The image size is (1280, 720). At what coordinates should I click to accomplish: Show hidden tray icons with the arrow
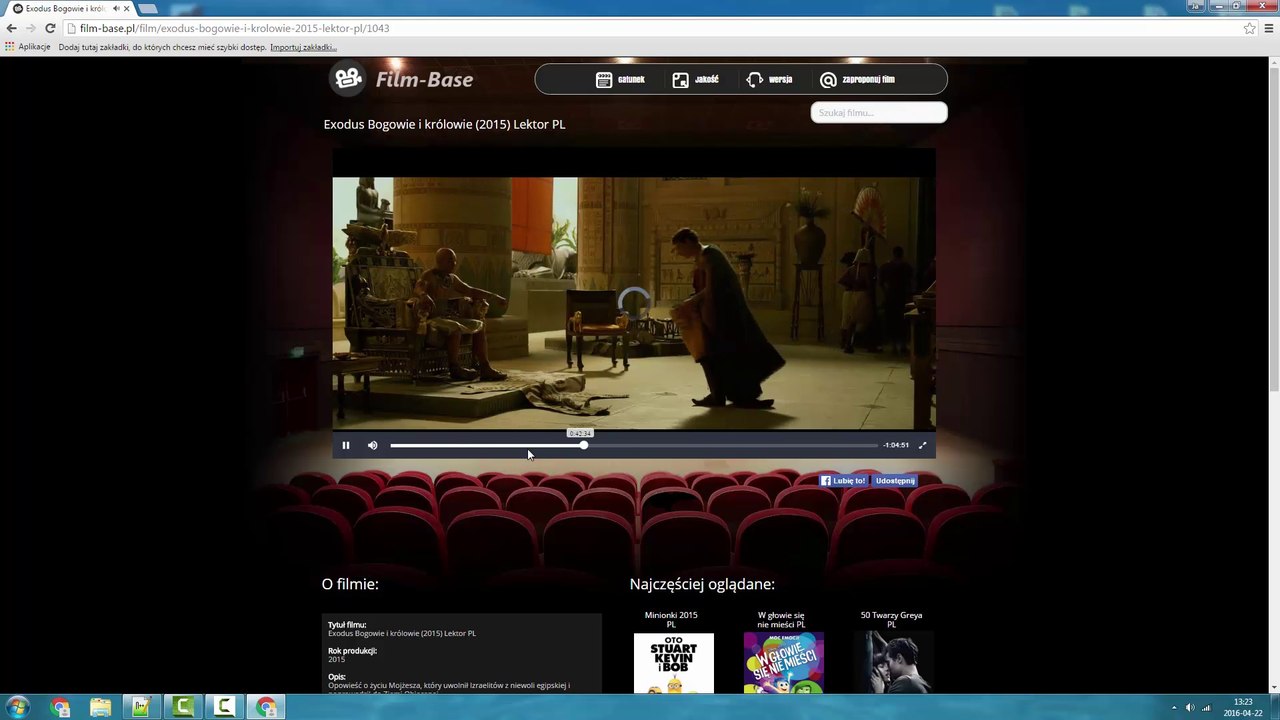(x=1174, y=708)
